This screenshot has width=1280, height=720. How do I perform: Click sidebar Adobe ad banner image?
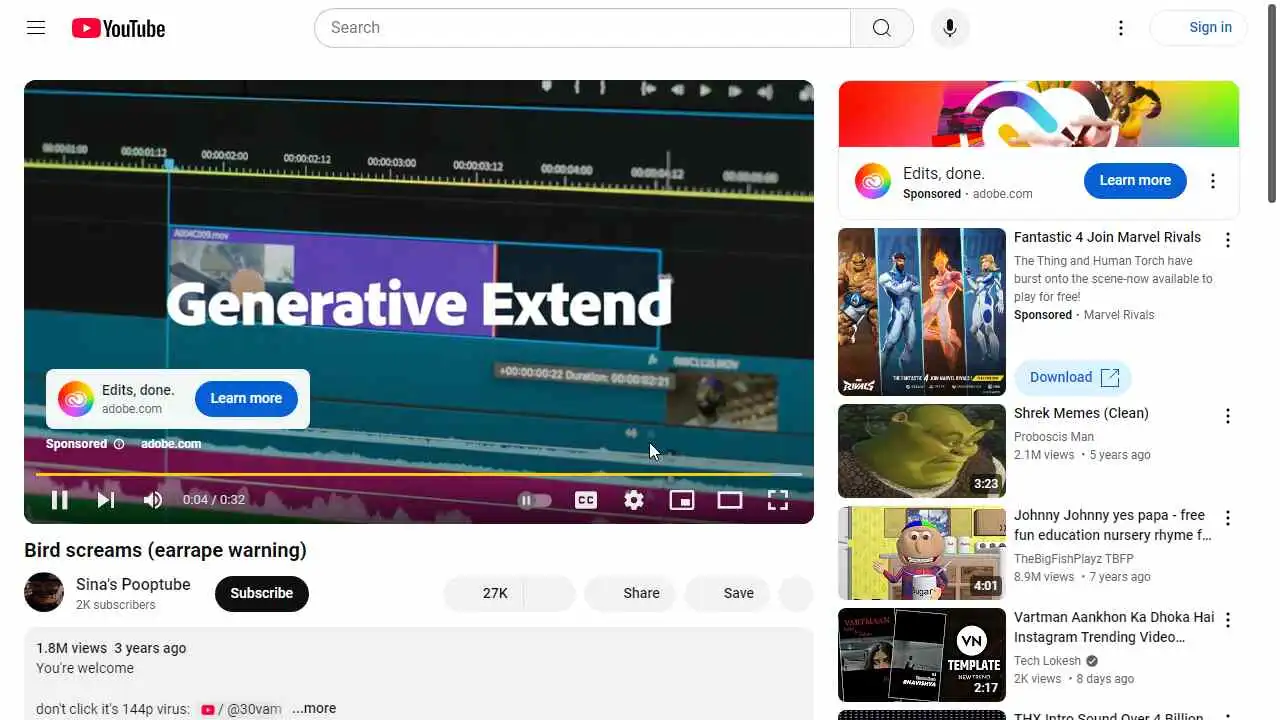(x=1039, y=114)
